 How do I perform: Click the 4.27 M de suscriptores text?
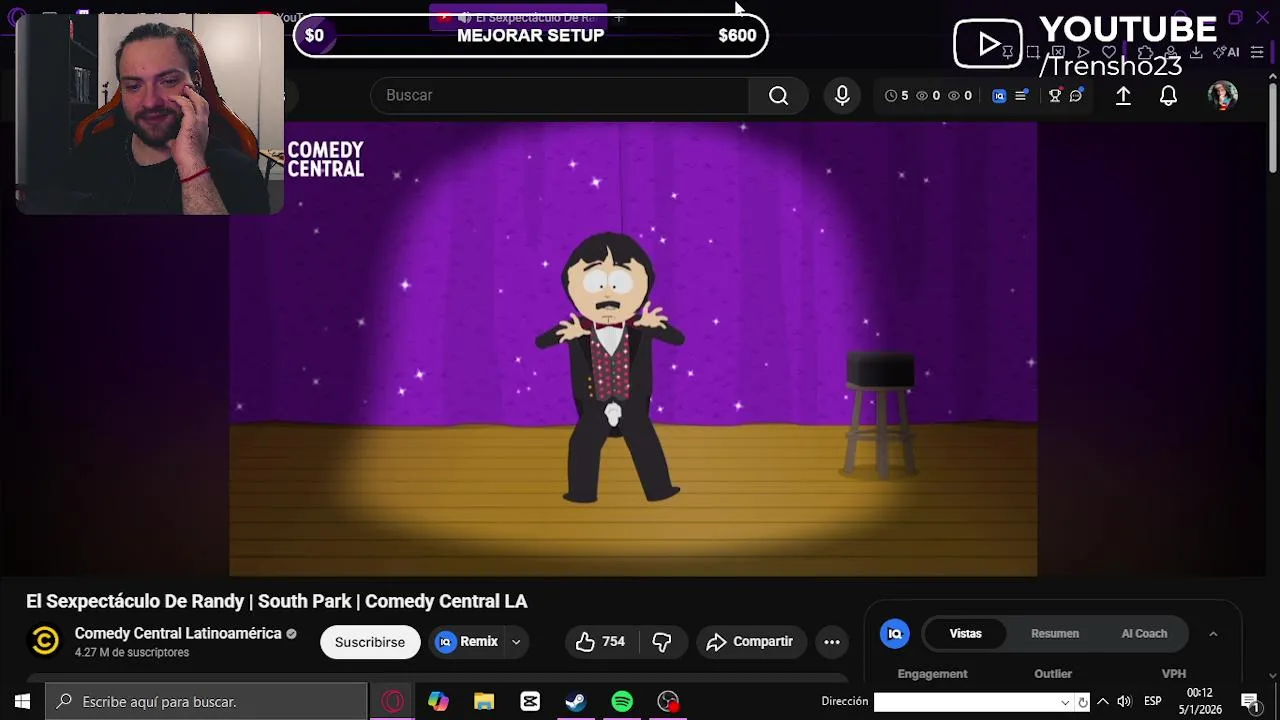pyautogui.click(x=132, y=653)
